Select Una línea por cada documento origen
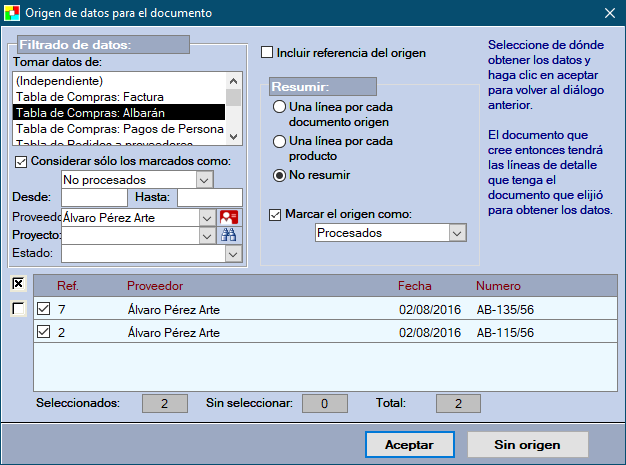Viewport: 626px width, 465px height. (281, 106)
